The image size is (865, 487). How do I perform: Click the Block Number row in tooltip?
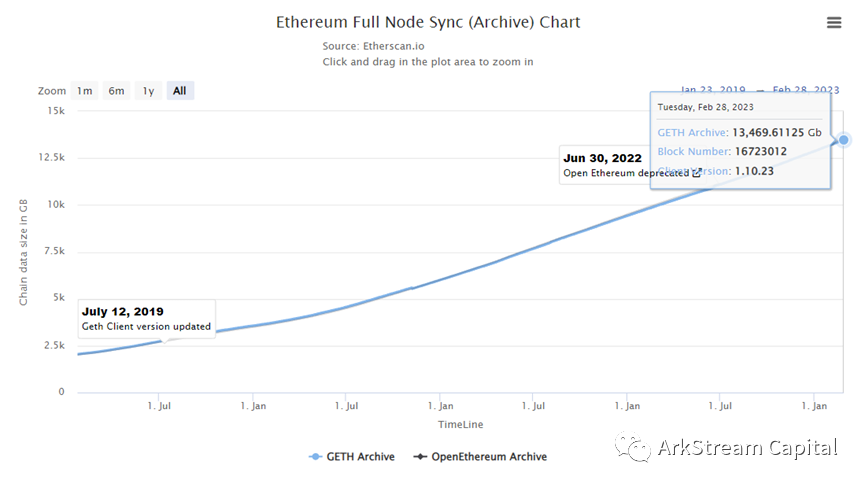click(x=722, y=152)
